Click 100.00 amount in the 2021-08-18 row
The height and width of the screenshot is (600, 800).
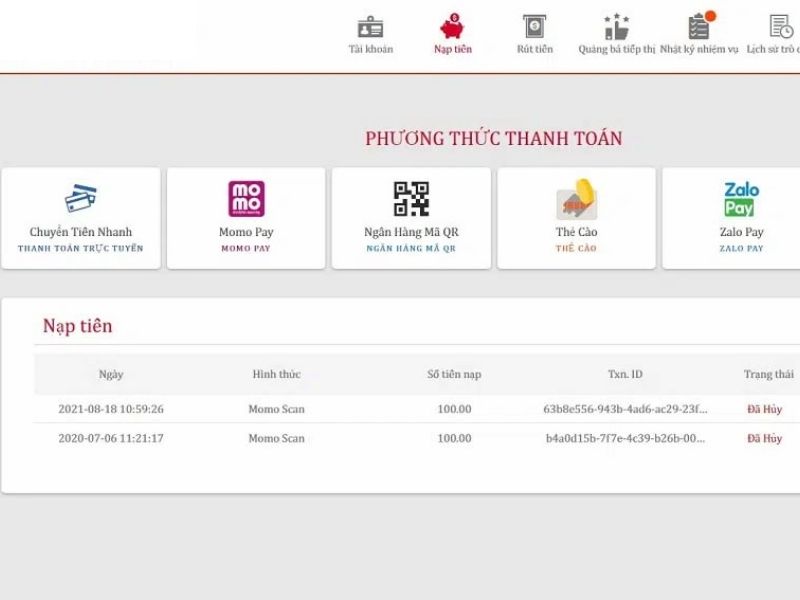454,409
